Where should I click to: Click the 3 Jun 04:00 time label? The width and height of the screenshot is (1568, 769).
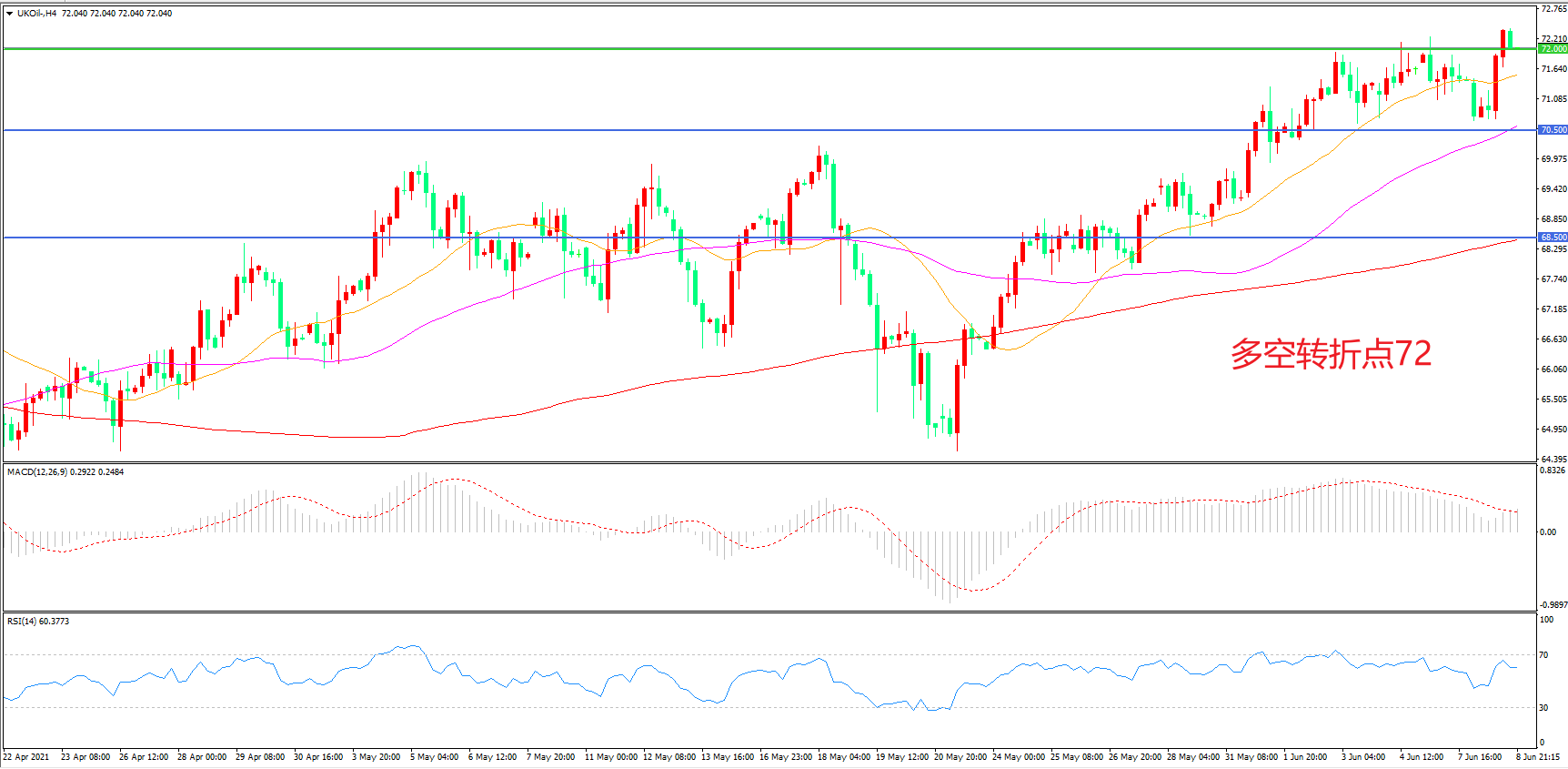click(x=1363, y=757)
